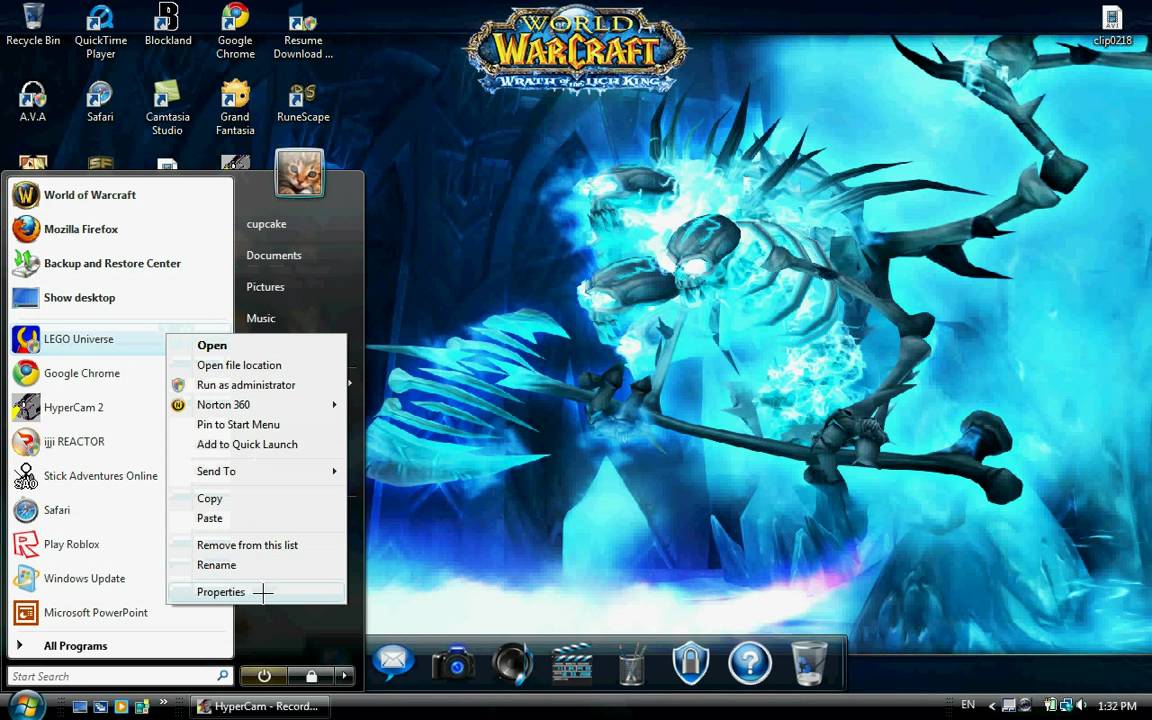Click the Windows Start orb
Viewport: 1152px width, 720px height.
(26, 706)
